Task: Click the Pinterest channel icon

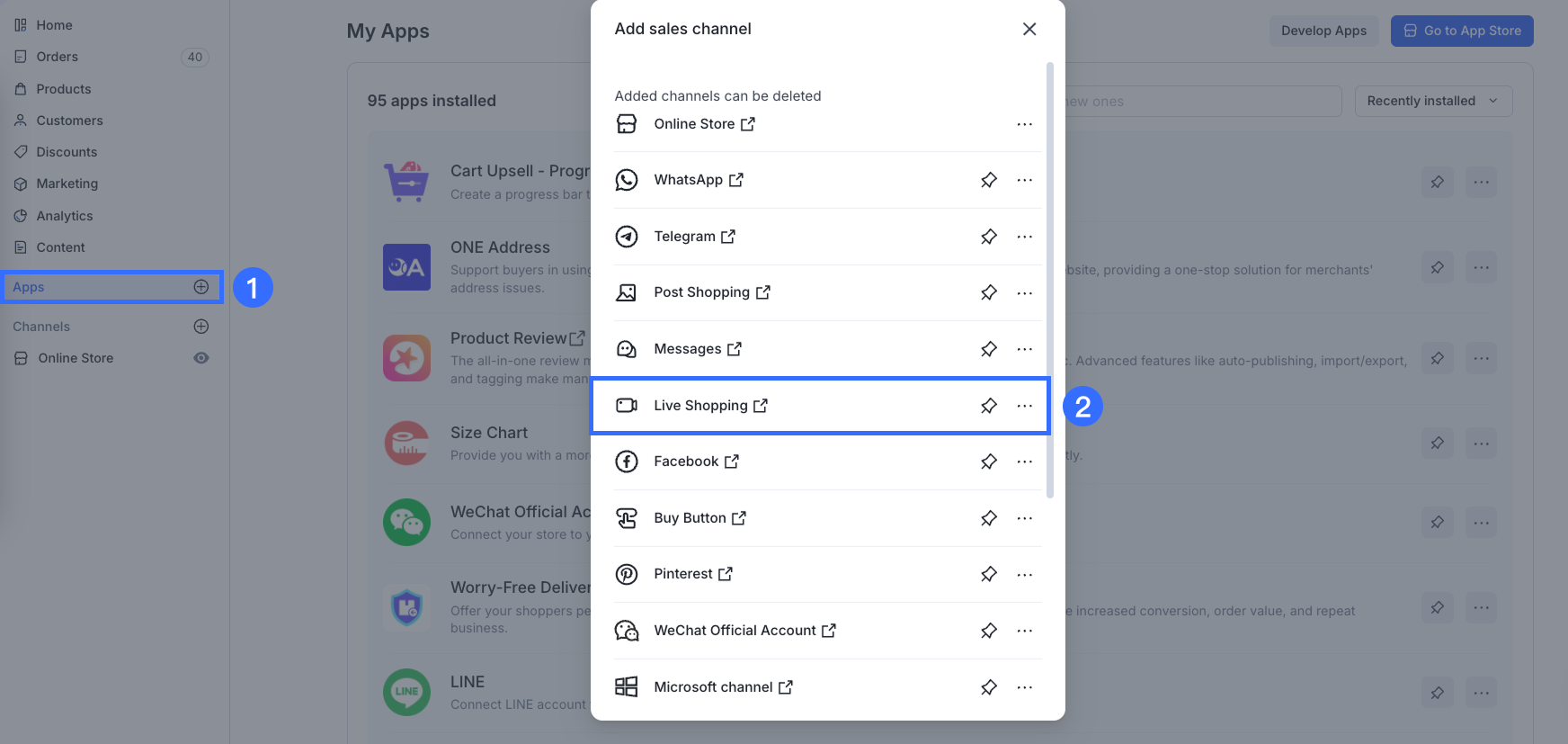Action: point(627,574)
